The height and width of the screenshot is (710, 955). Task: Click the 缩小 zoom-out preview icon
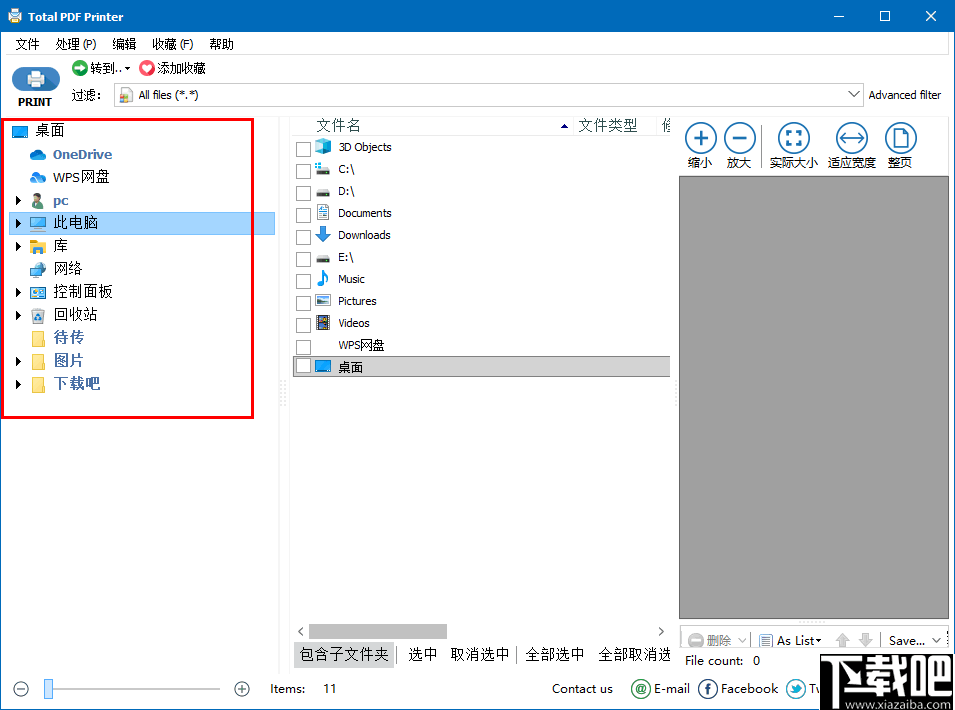point(700,140)
